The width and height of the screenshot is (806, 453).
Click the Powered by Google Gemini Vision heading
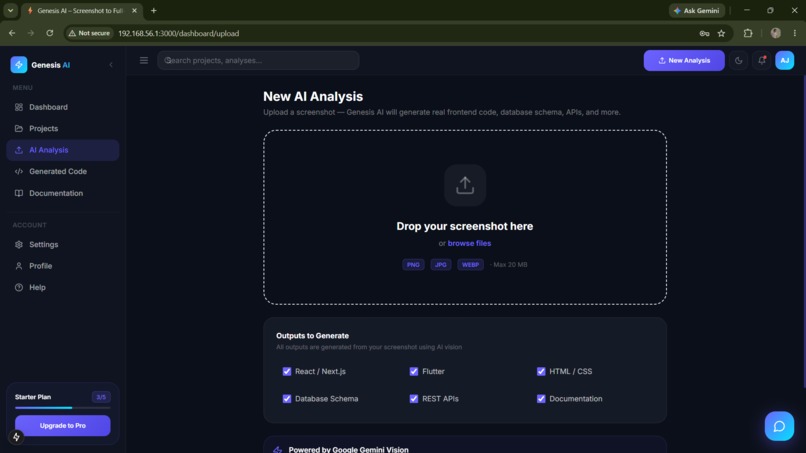[349, 449]
